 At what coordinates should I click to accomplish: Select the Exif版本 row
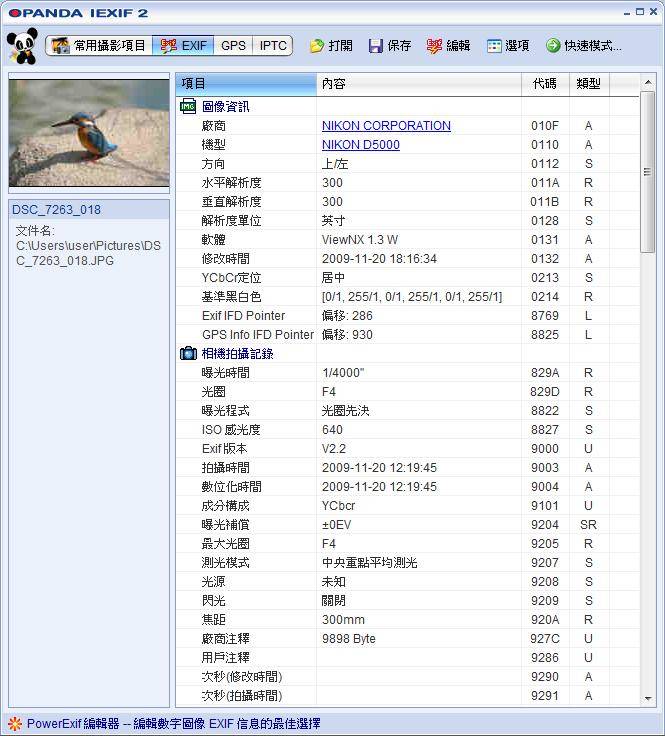click(x=408, y=449)
